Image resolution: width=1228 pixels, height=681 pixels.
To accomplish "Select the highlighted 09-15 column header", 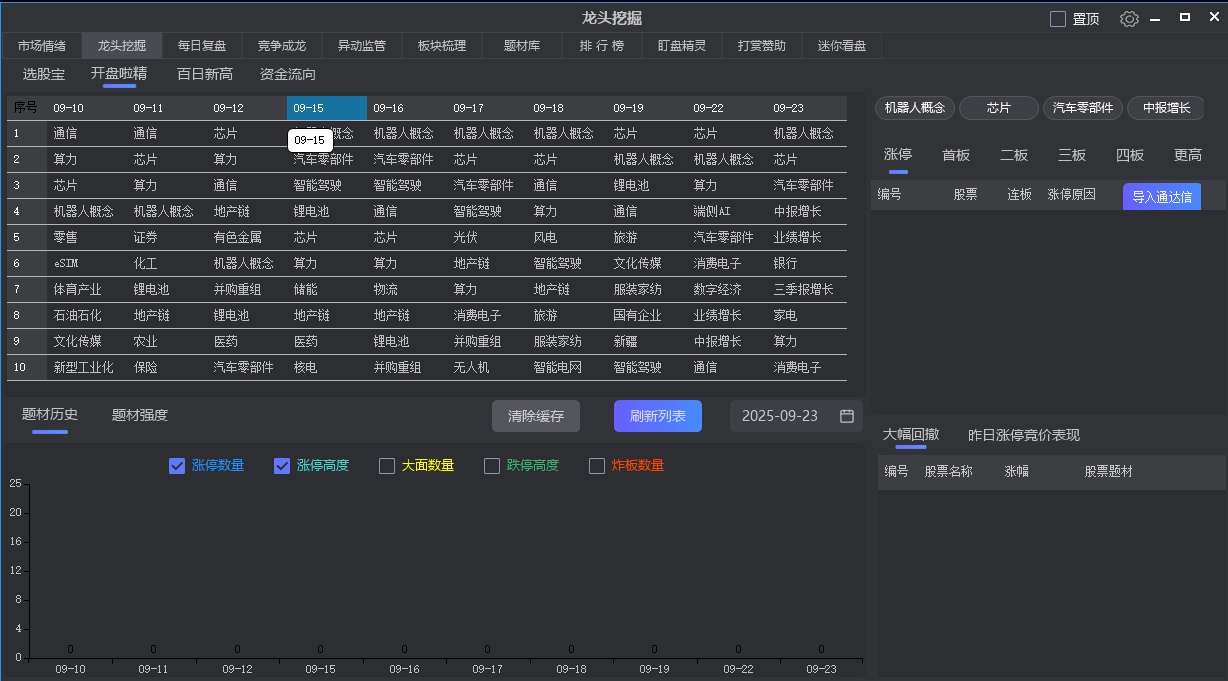I will (x=325, y=108).
